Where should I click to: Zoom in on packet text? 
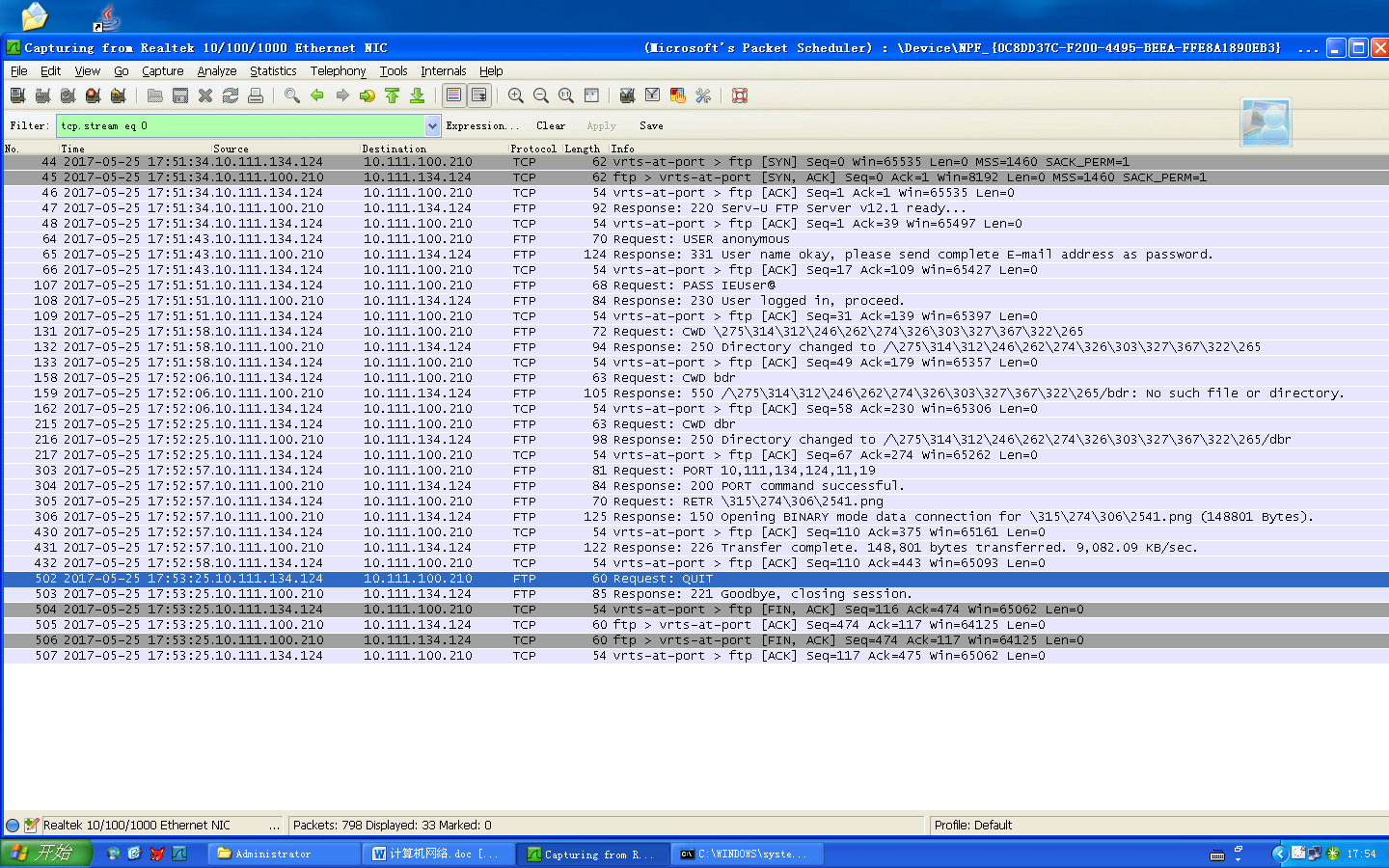tap(515, 95)
